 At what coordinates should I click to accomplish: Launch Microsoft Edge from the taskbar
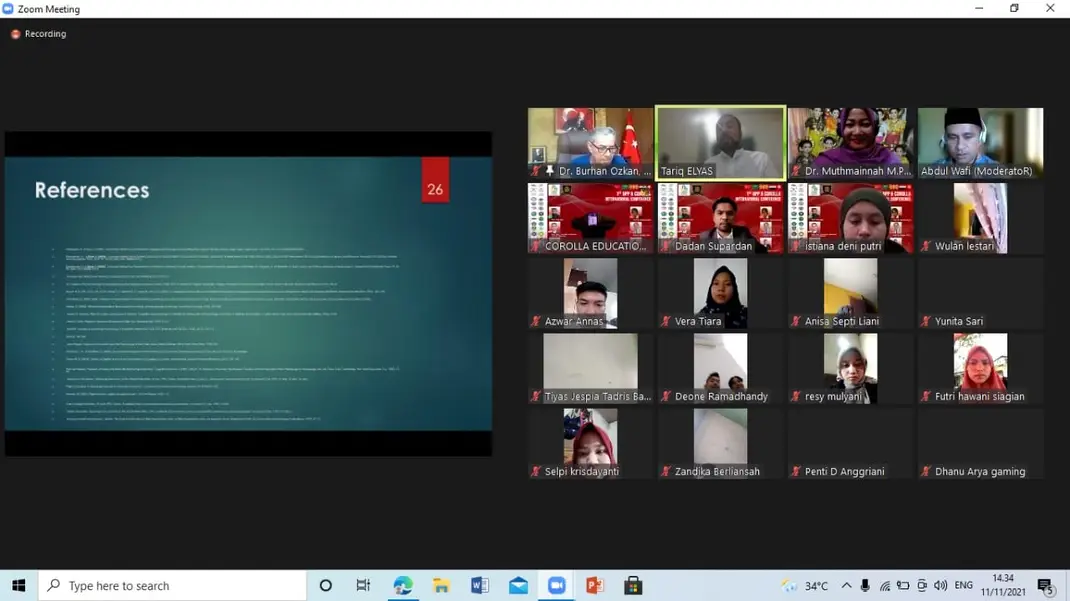(x=403, y=586)
